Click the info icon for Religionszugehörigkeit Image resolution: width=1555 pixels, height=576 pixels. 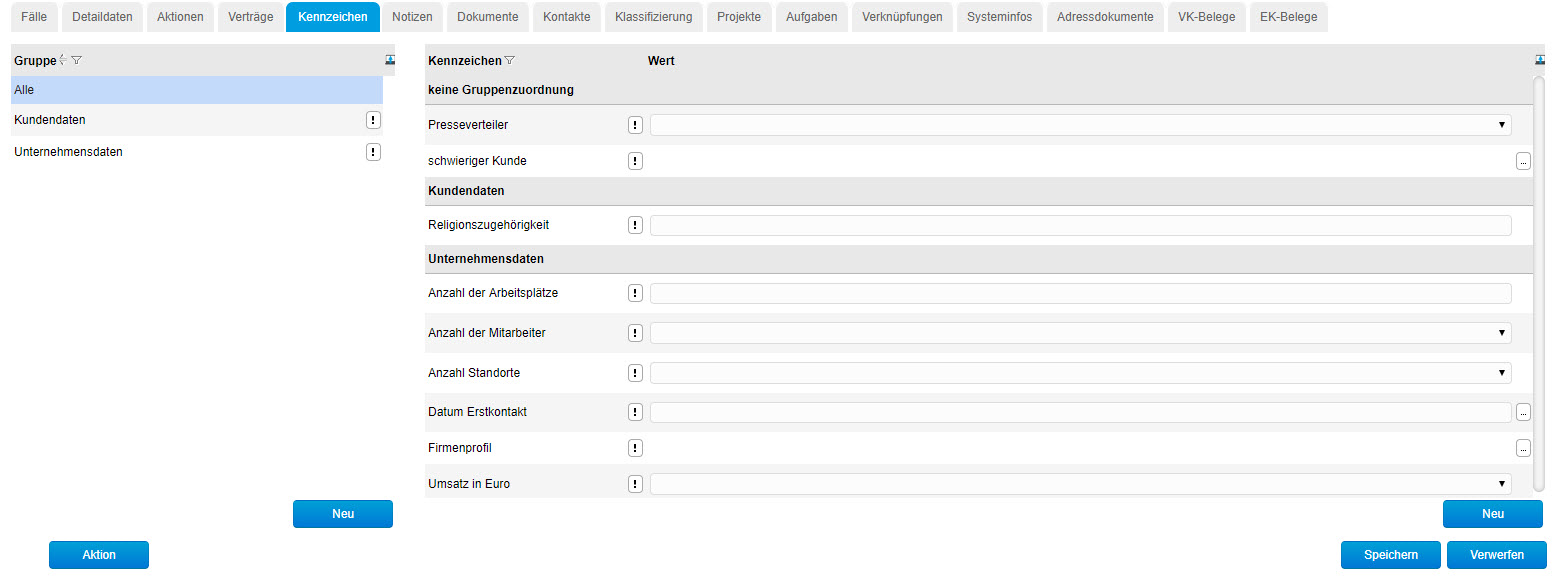tap(635, 225)
